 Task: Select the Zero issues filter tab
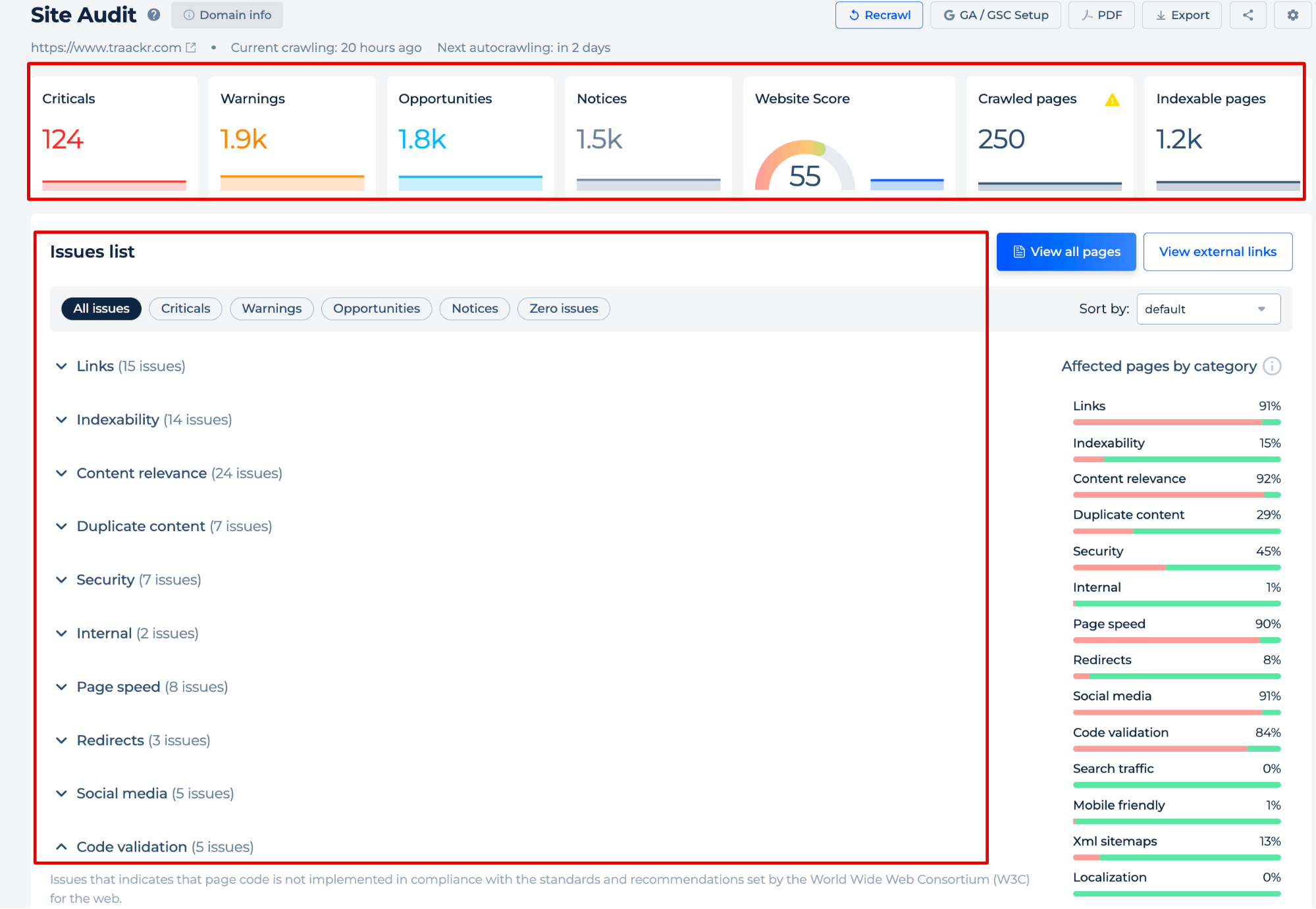(x=564, y=308)
